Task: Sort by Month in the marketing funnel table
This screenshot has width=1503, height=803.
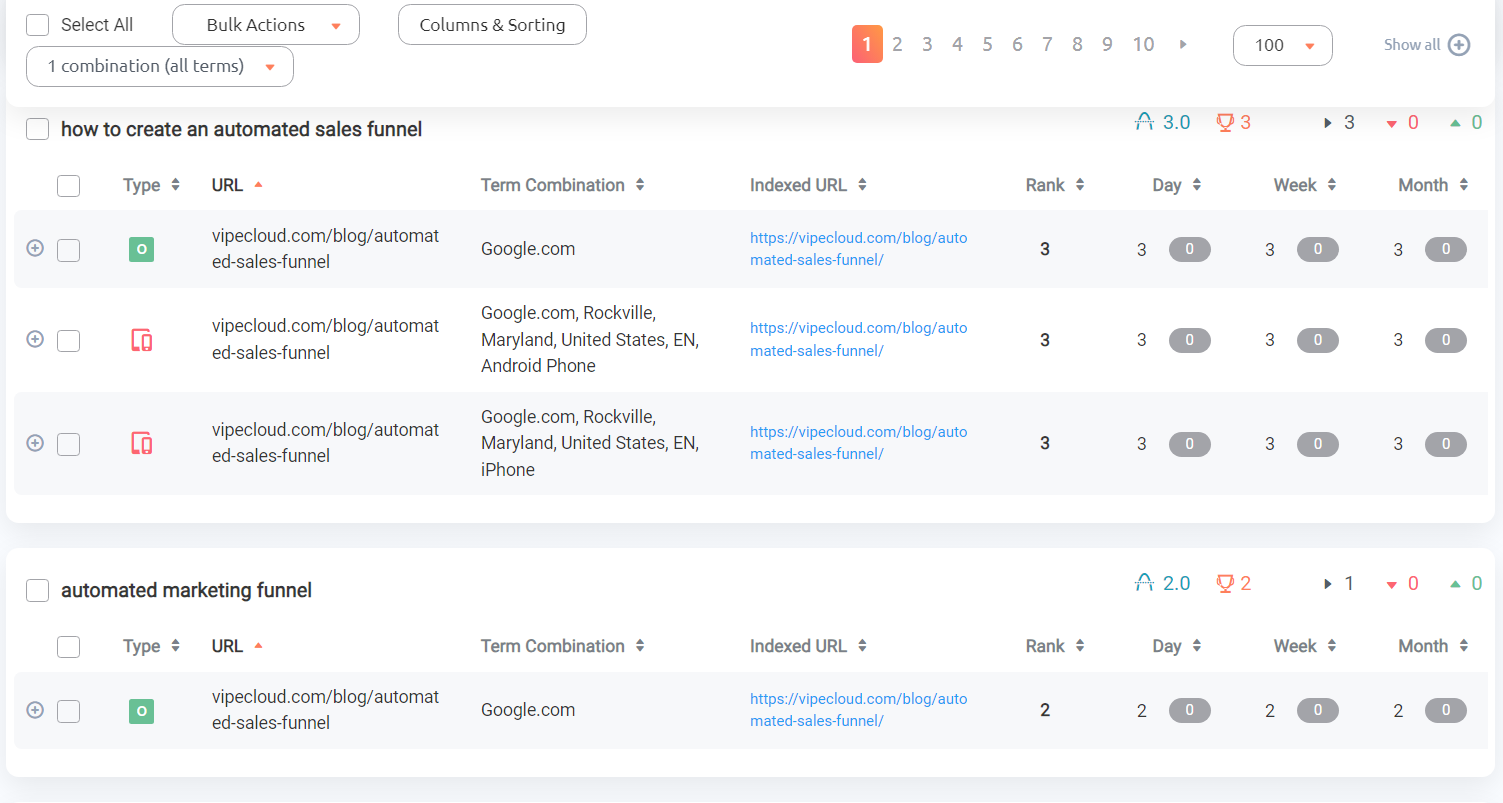Action: point(1433,646)
